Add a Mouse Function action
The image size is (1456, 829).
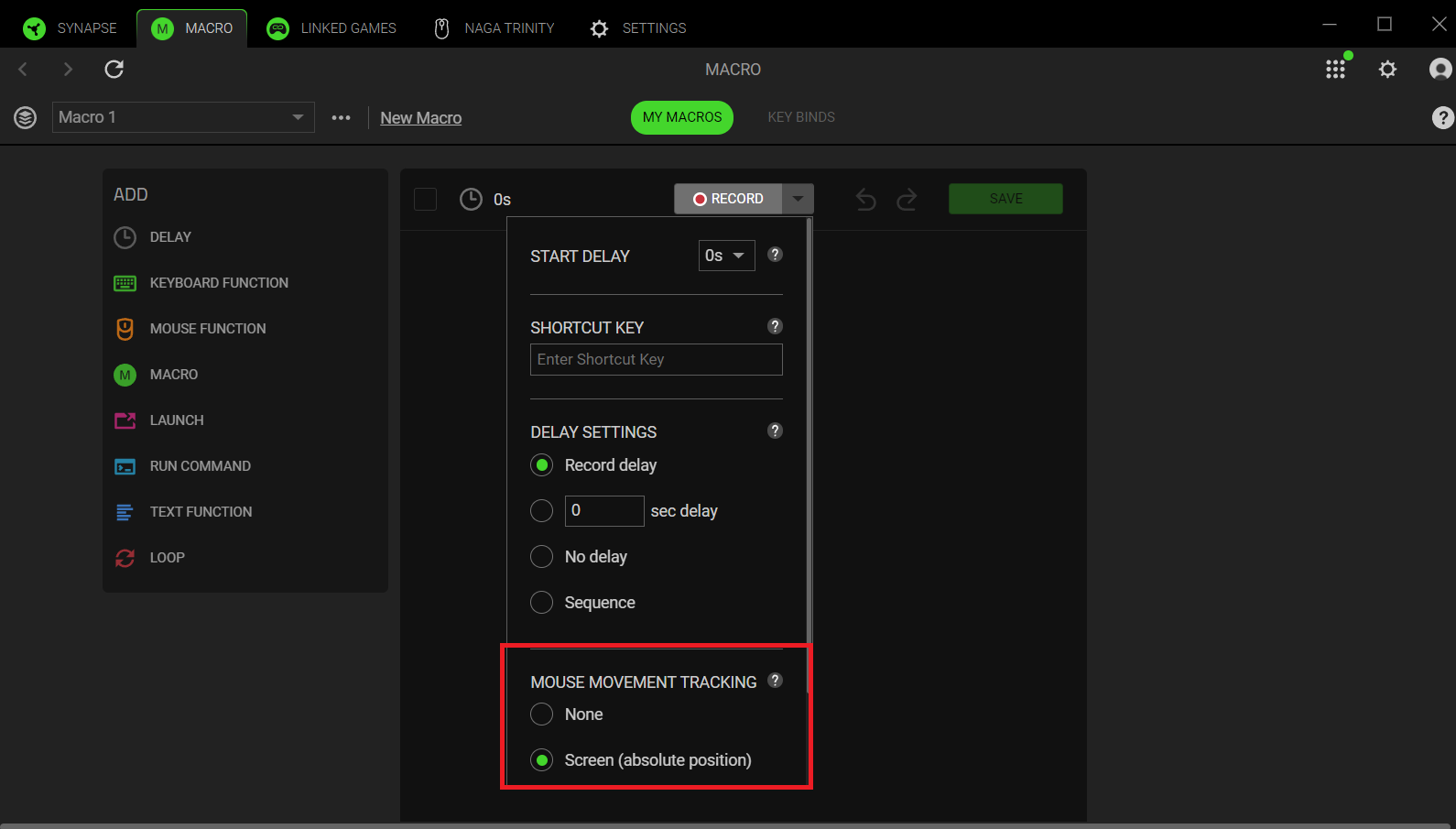point(190,329)
